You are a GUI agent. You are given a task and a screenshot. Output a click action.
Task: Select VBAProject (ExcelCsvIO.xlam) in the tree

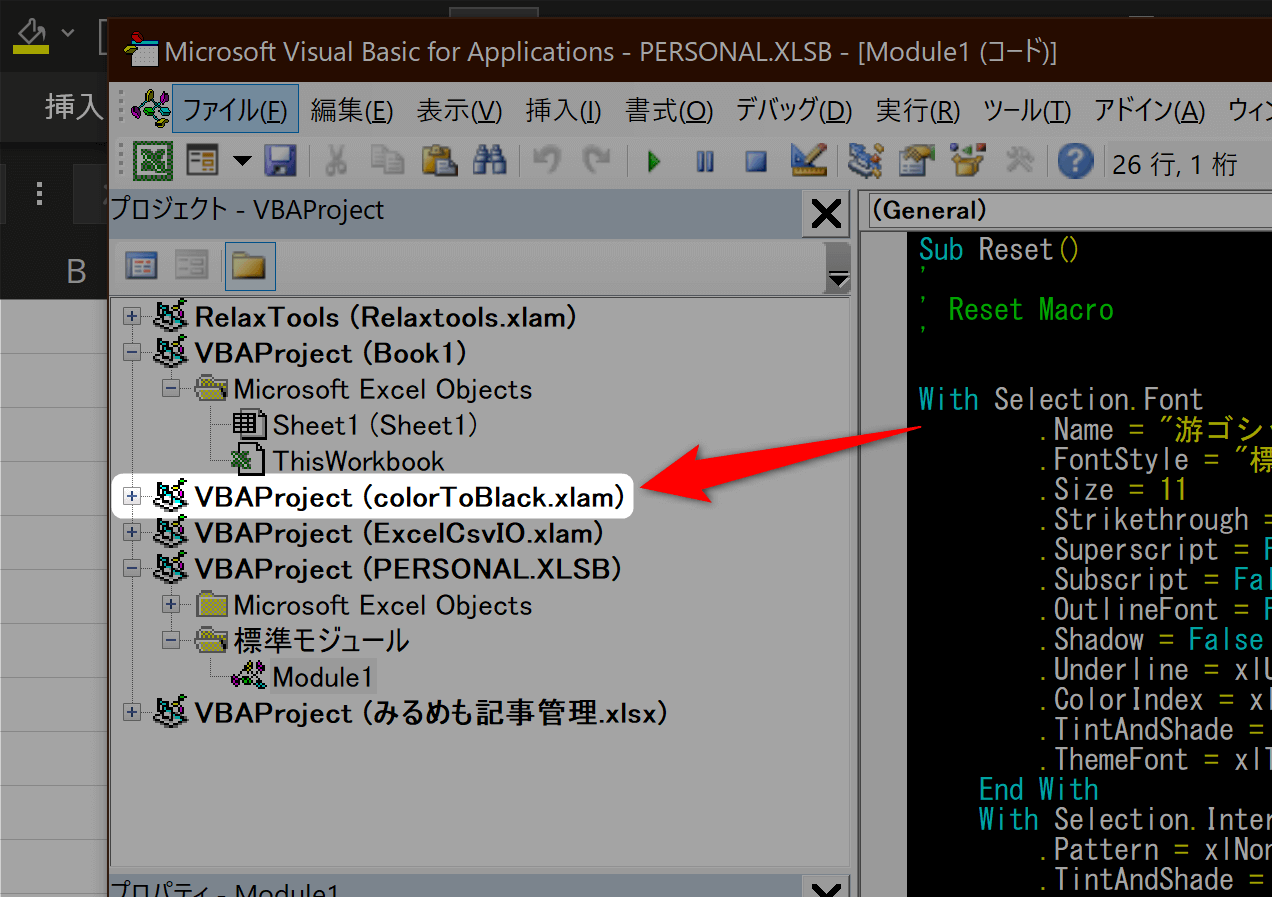coord(400,533)
